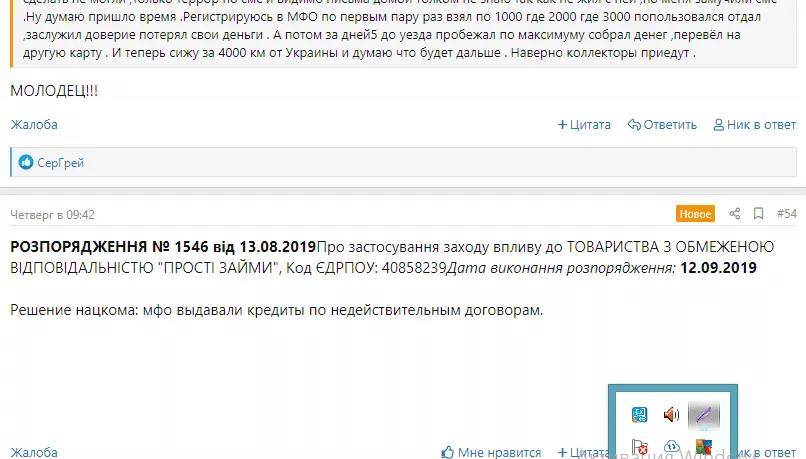
Task: Open the Action Center flag tray icon
Action: click(640, 447)
